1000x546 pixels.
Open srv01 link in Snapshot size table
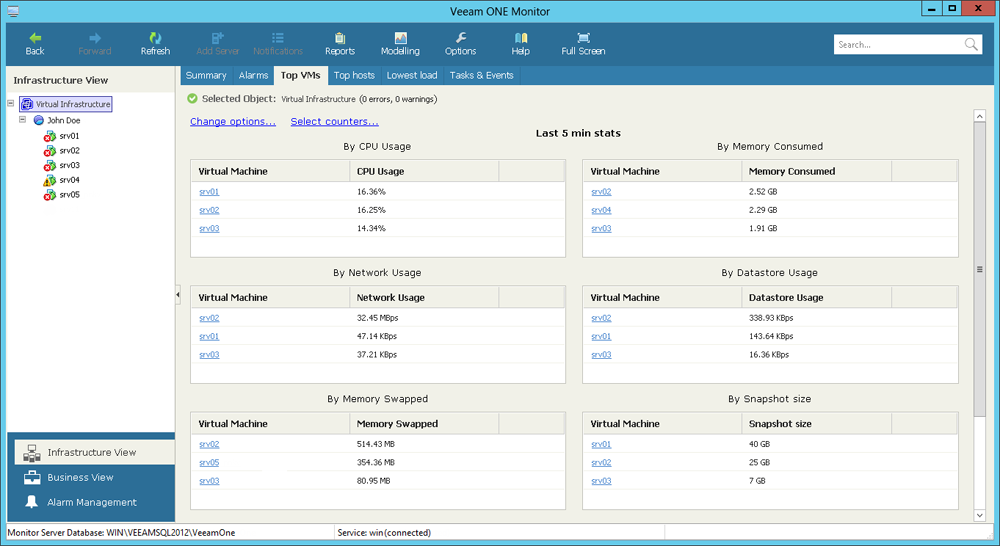[x=601, y=444]
